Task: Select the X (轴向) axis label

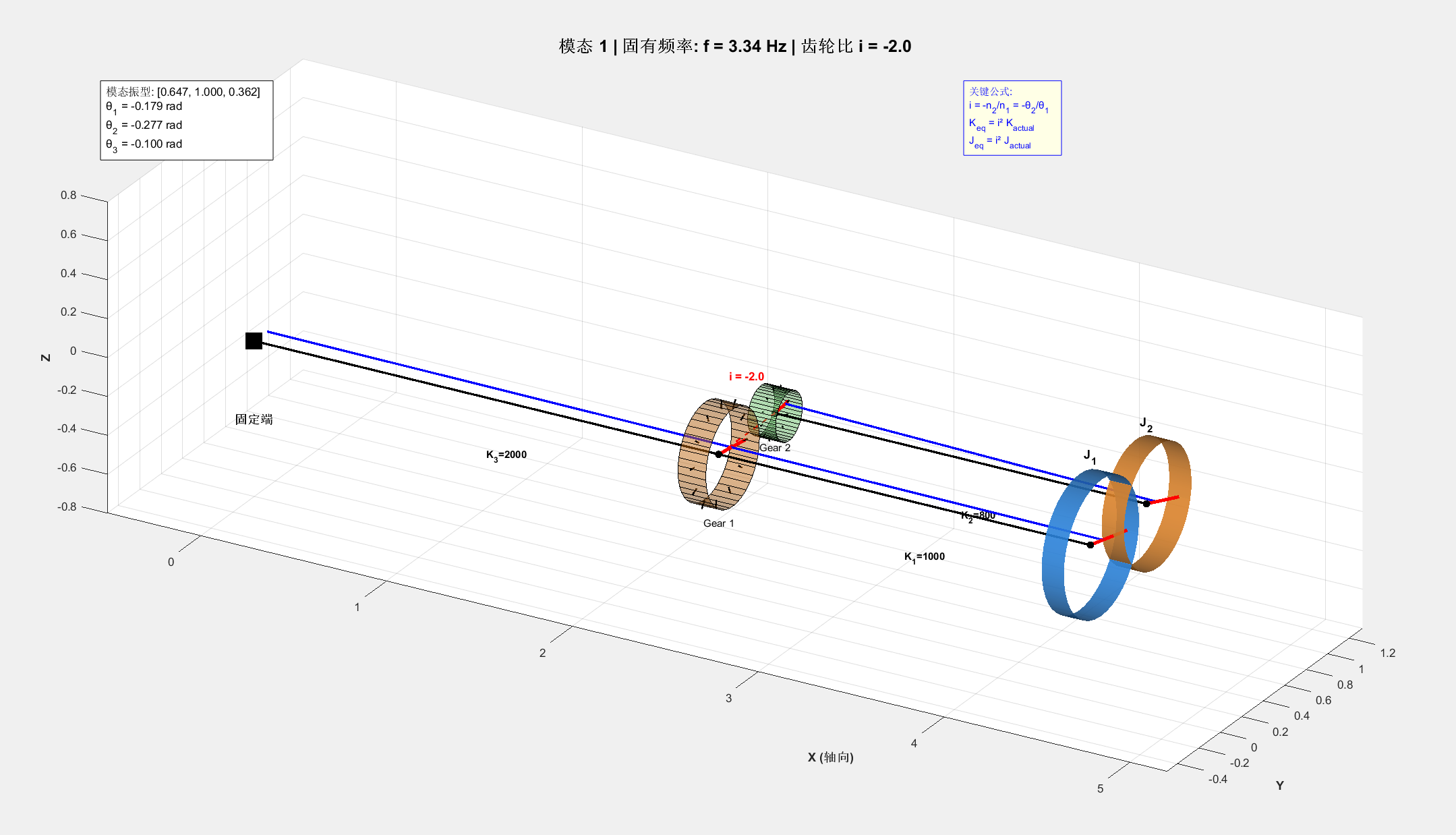Action: [830, 757]
